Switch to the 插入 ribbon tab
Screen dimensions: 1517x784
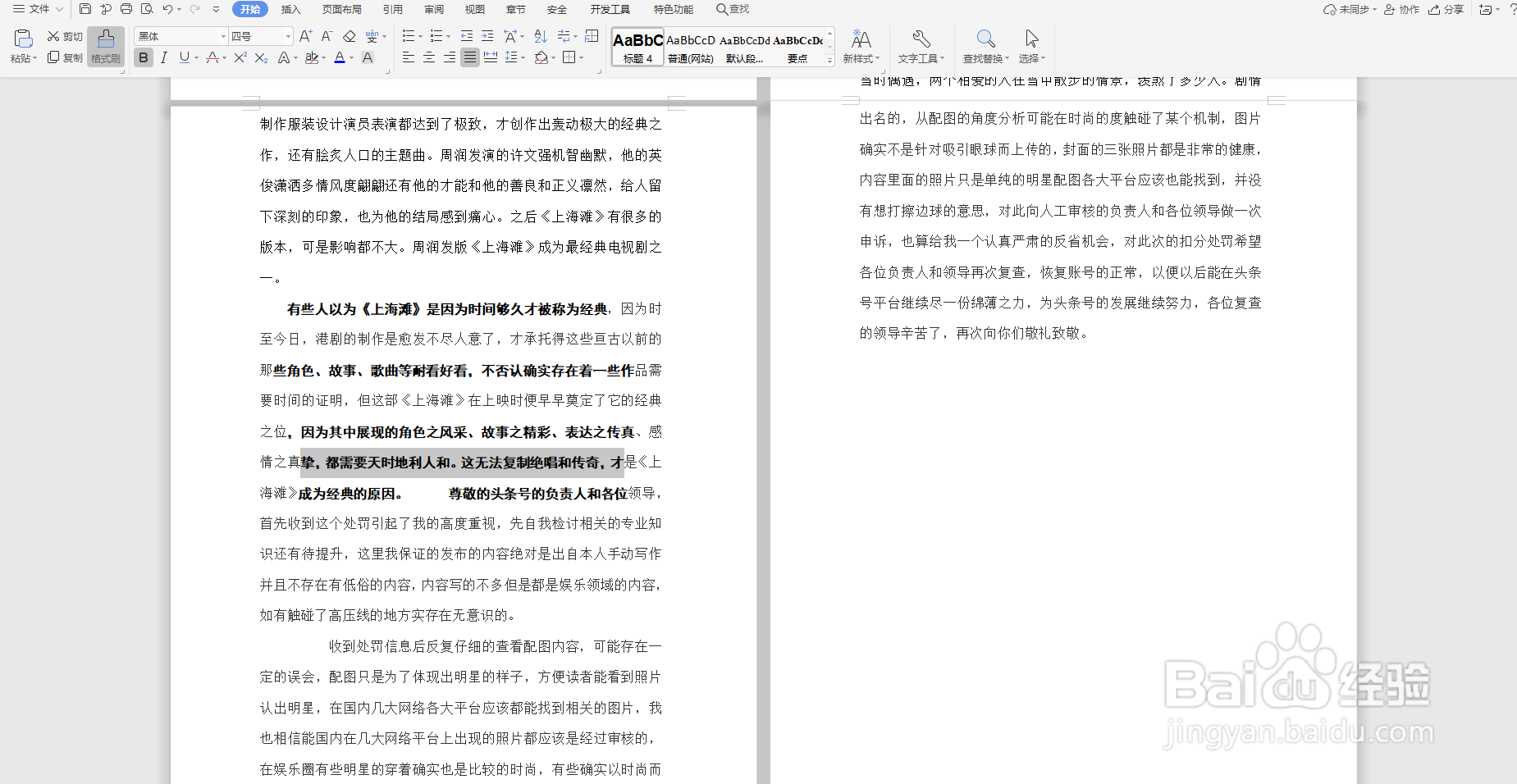290,9
